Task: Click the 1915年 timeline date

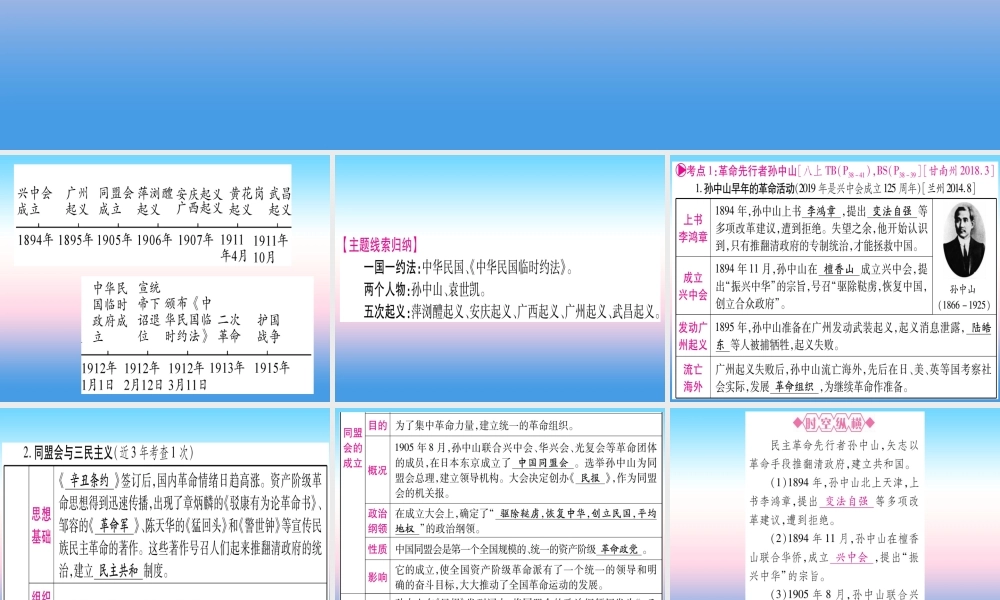Action: pos(272,368)
